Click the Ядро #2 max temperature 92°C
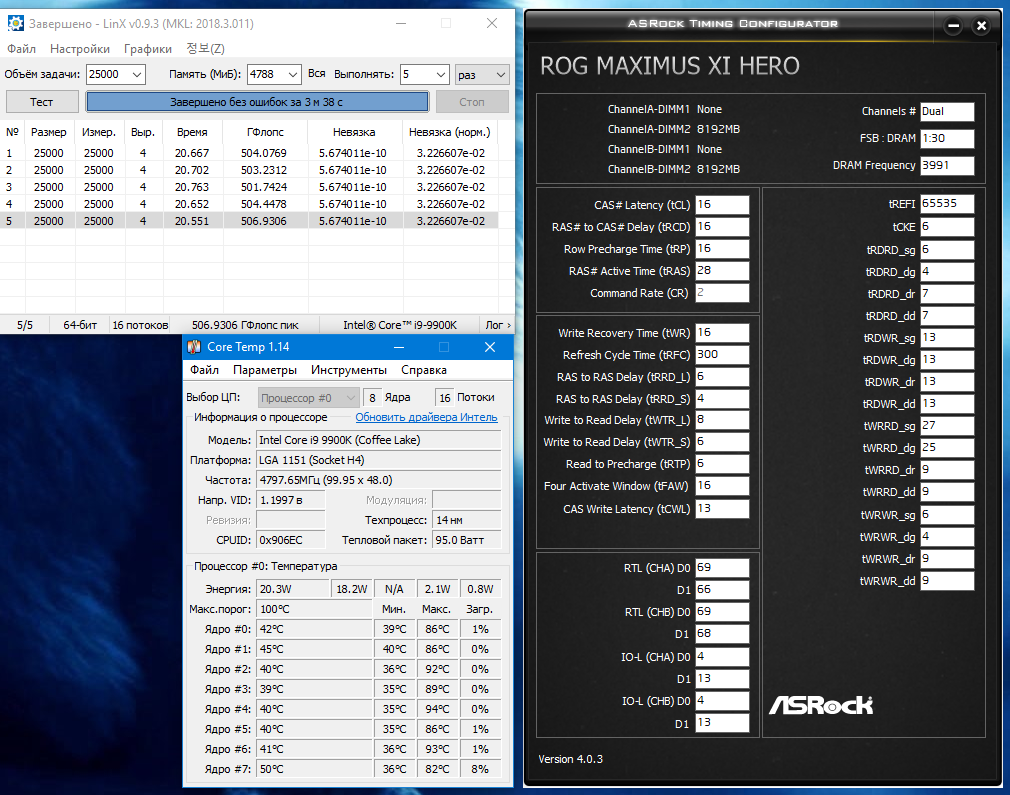This screenshot has height=795, width=1010. pyautogui.click(x=437, y=669)
